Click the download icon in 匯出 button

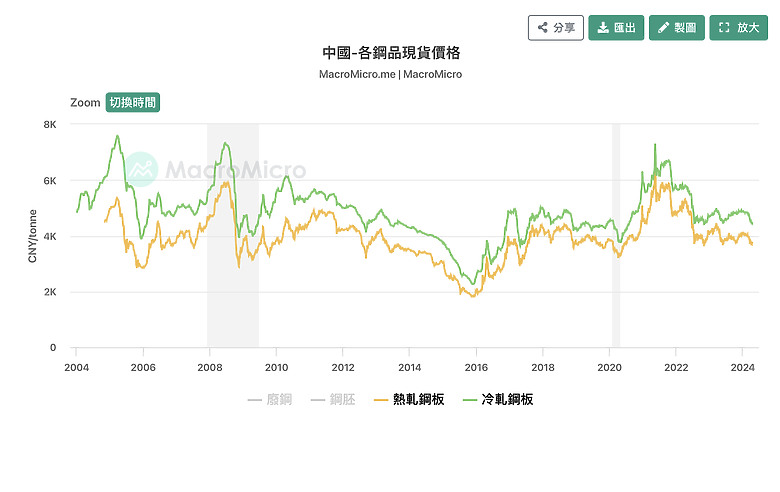[603, 28]
